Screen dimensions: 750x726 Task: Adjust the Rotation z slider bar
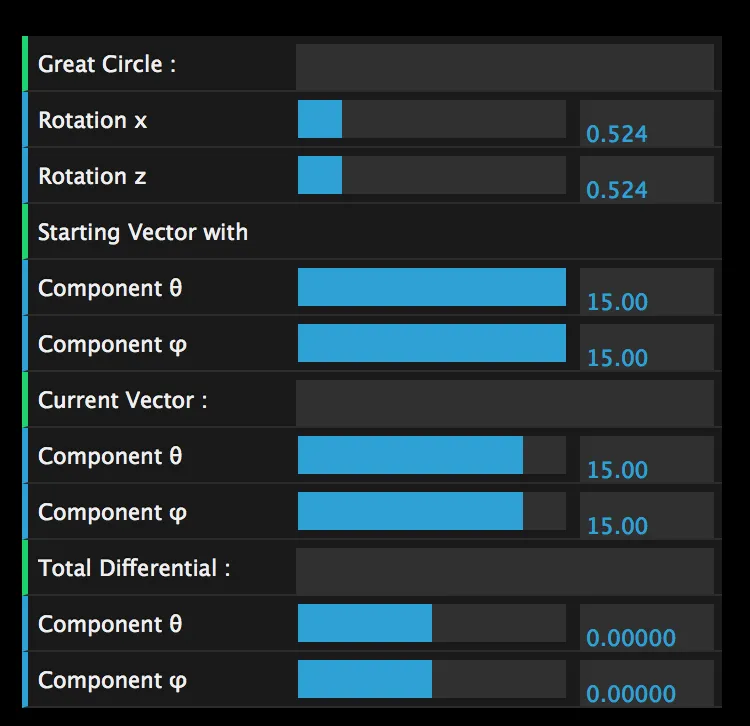click(432, 175)
